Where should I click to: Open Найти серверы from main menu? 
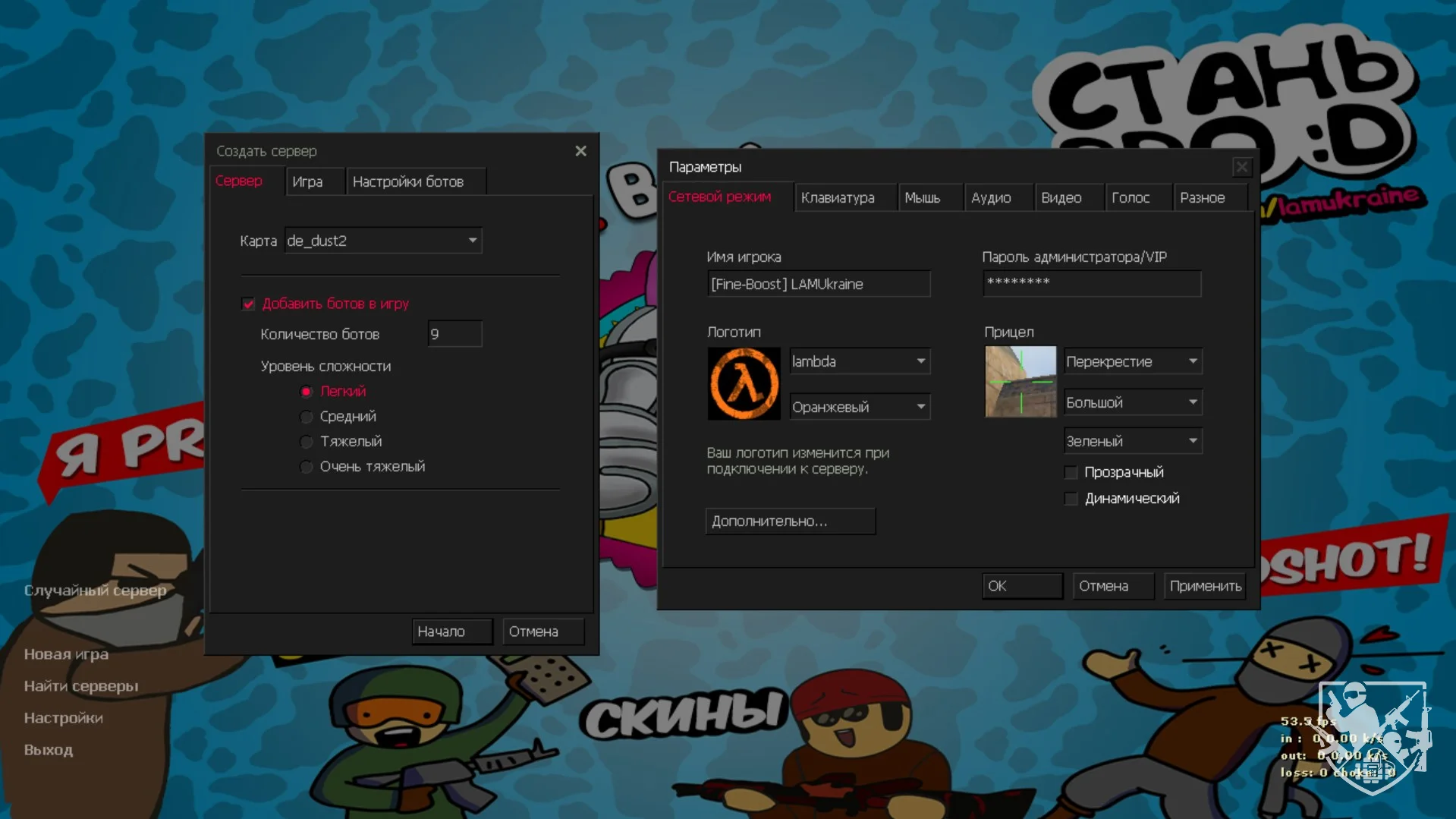(81, 686)
